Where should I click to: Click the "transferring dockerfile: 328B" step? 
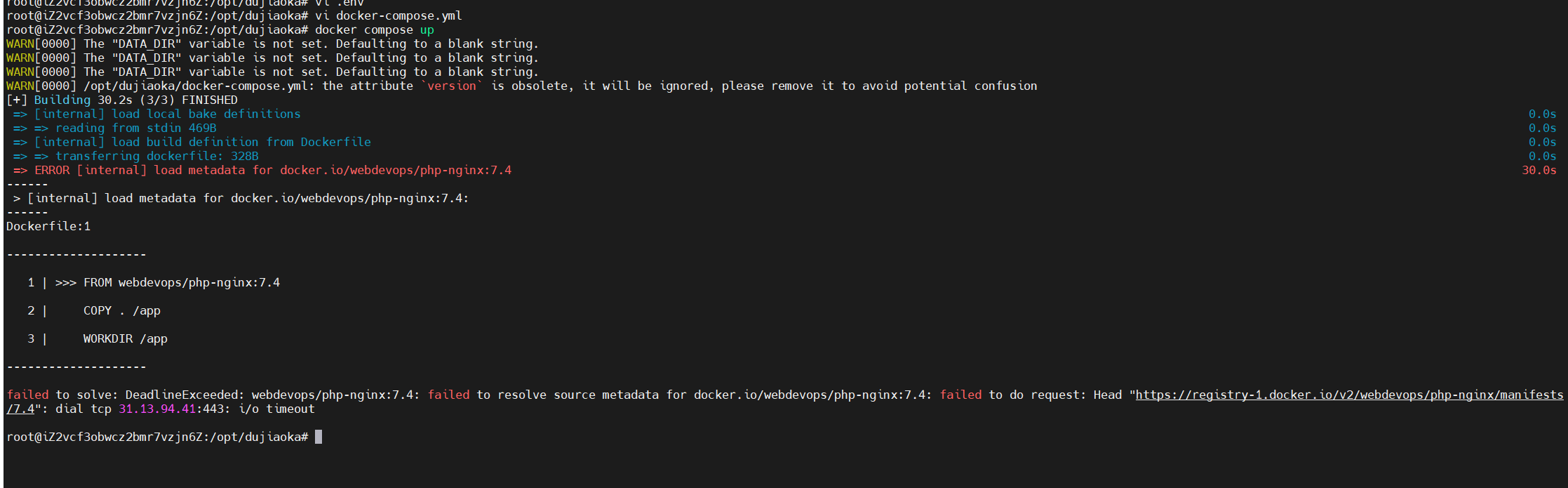[x=156, y=157]
